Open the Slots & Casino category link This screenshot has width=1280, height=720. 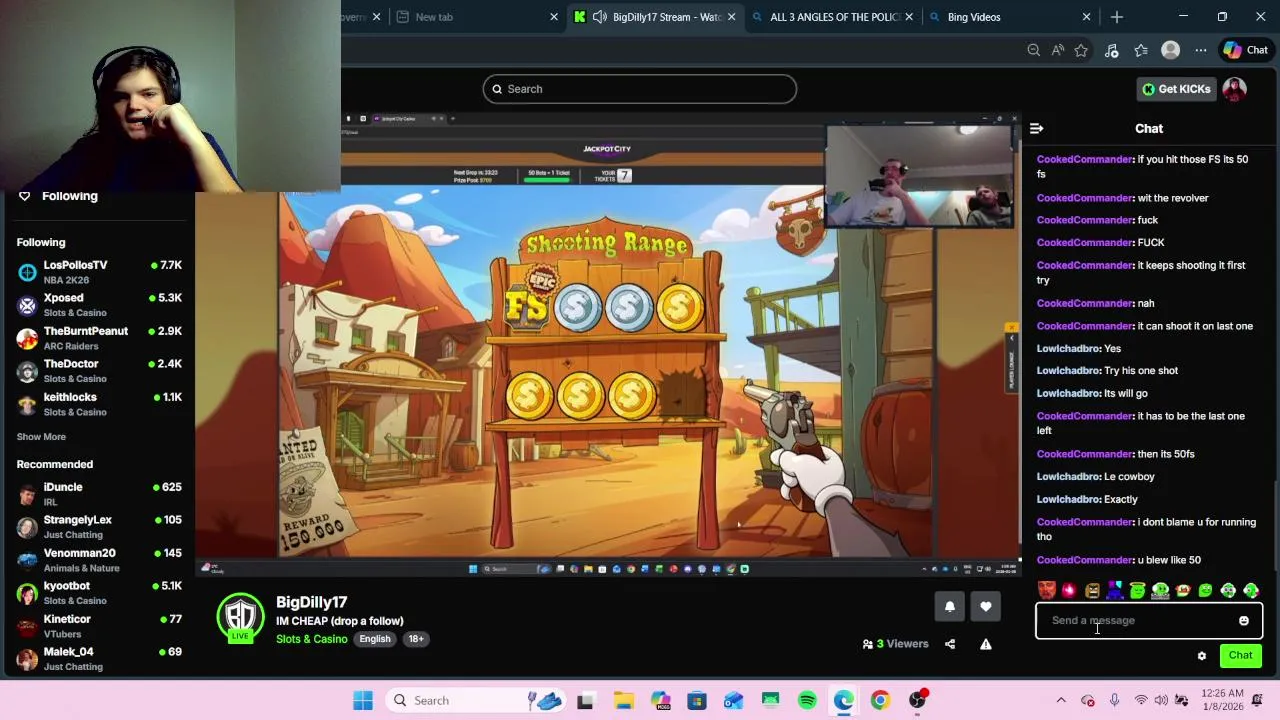tap(312, 639)
